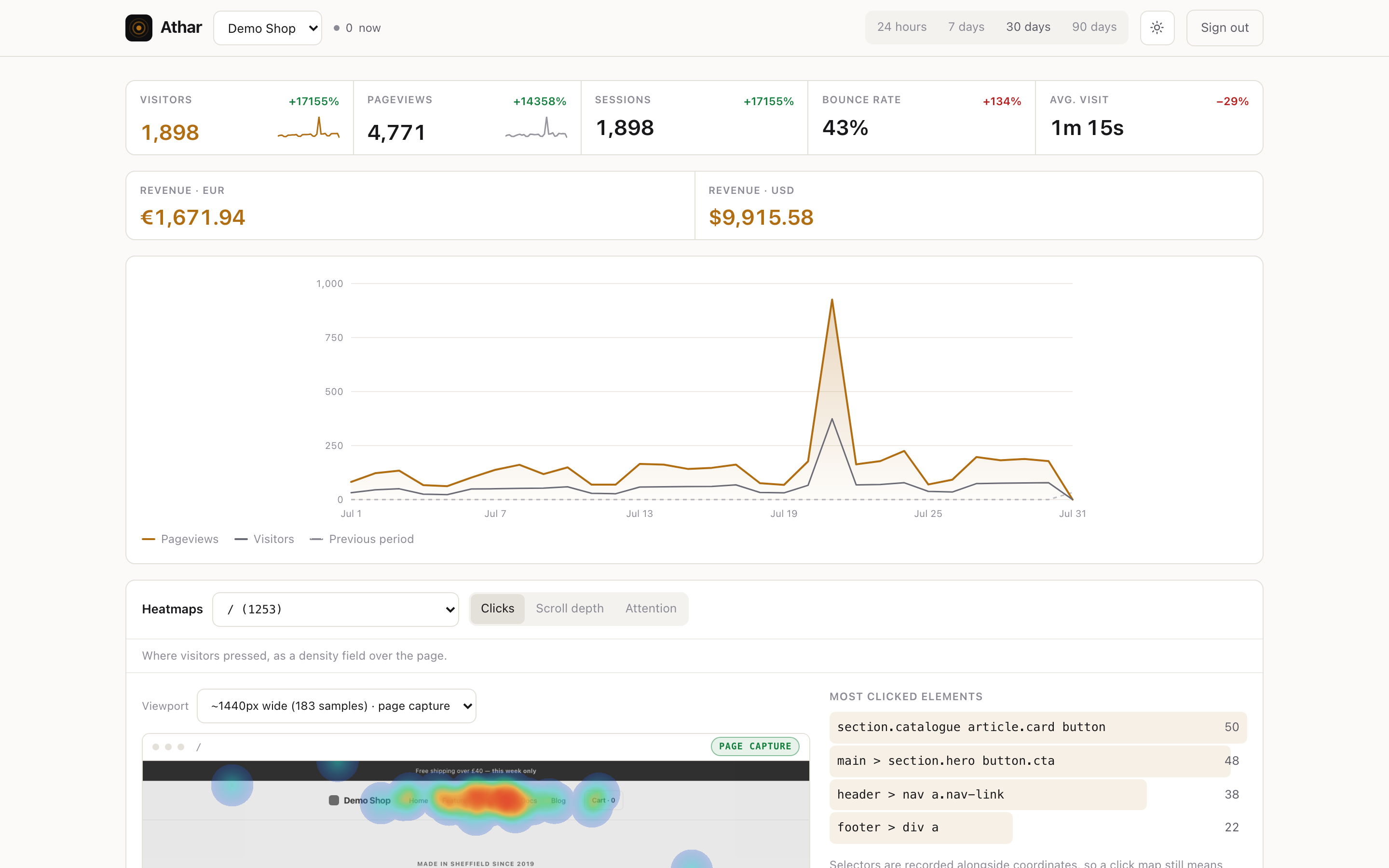Click the PAGE CAPTURE badge

tap(755, 746)
